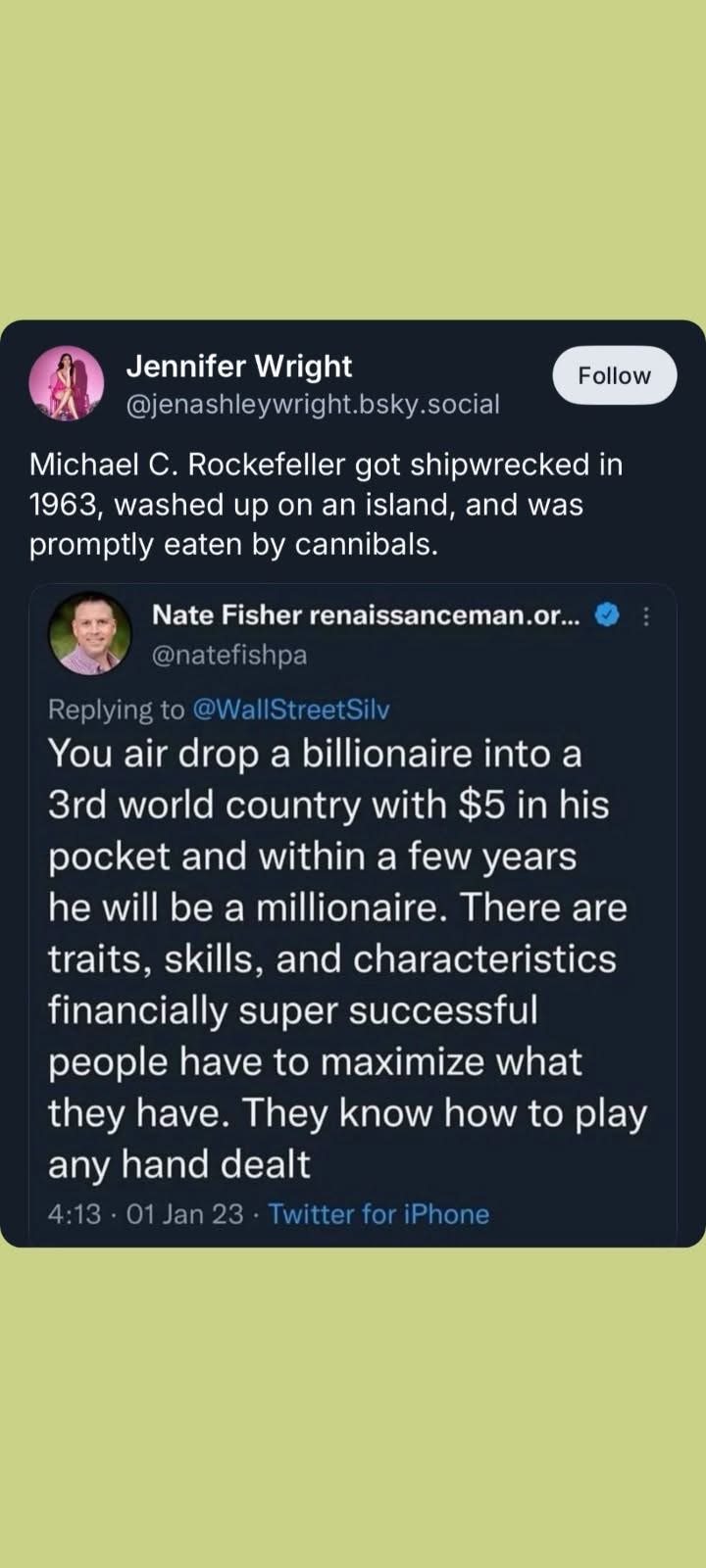Open the quoted tweet about air-dropping a billionaire
This screenshot has width=706, height=1568.
point(353,912)
